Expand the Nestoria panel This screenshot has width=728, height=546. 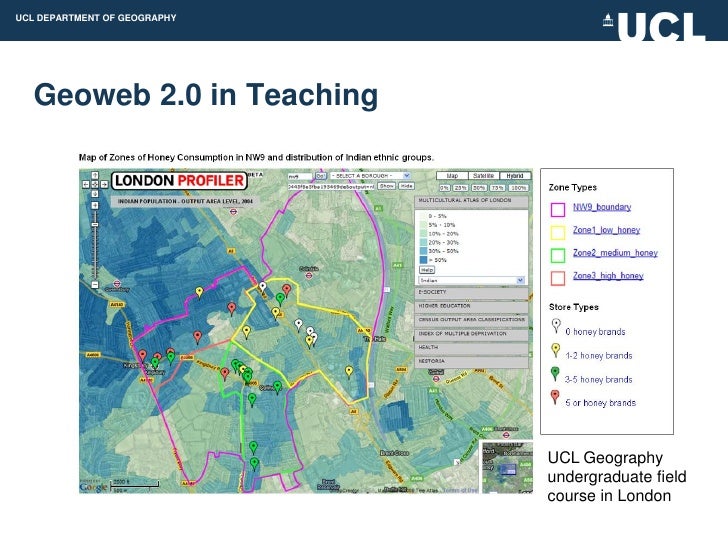[x=471, y=361]
